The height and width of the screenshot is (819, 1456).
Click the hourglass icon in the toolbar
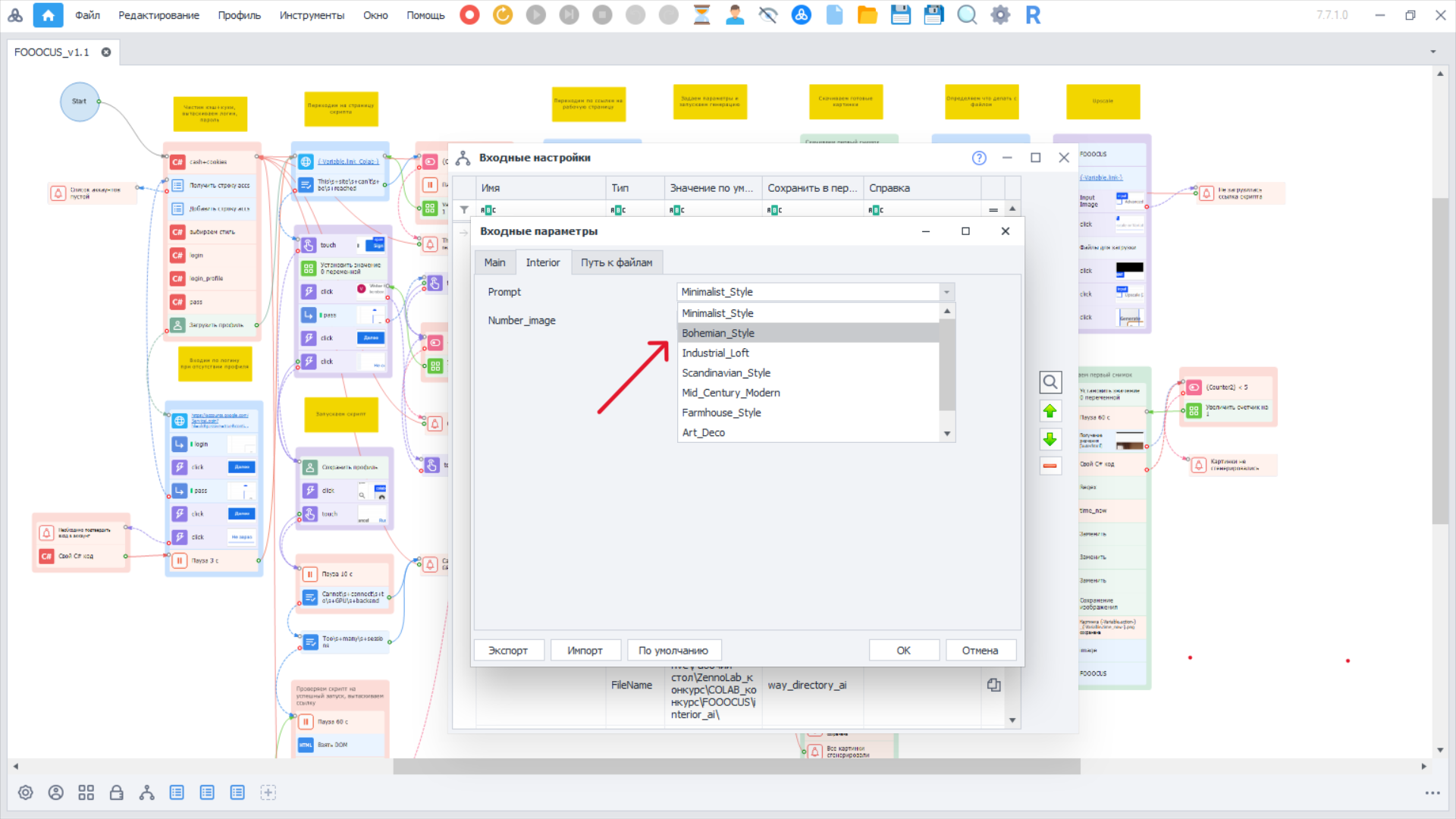[x=701, y=15]
